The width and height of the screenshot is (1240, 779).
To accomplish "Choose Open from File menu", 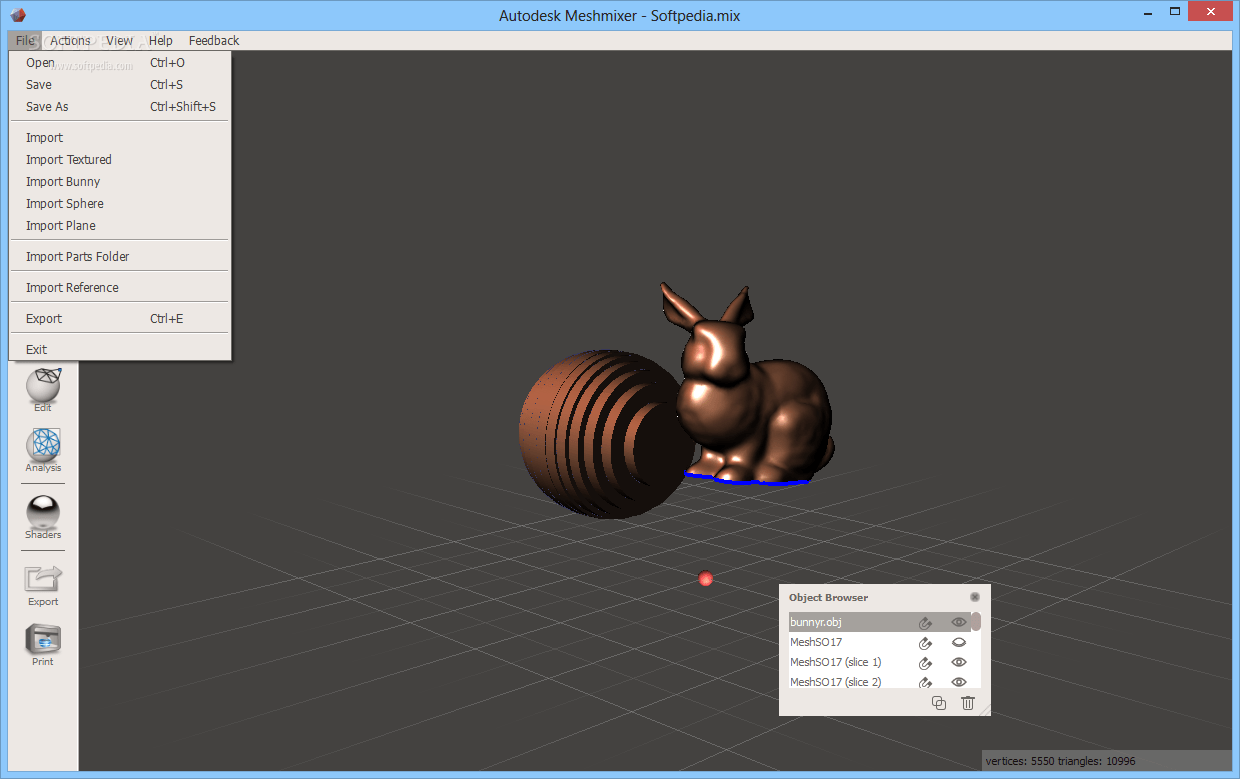I will (x=120, y=63).
